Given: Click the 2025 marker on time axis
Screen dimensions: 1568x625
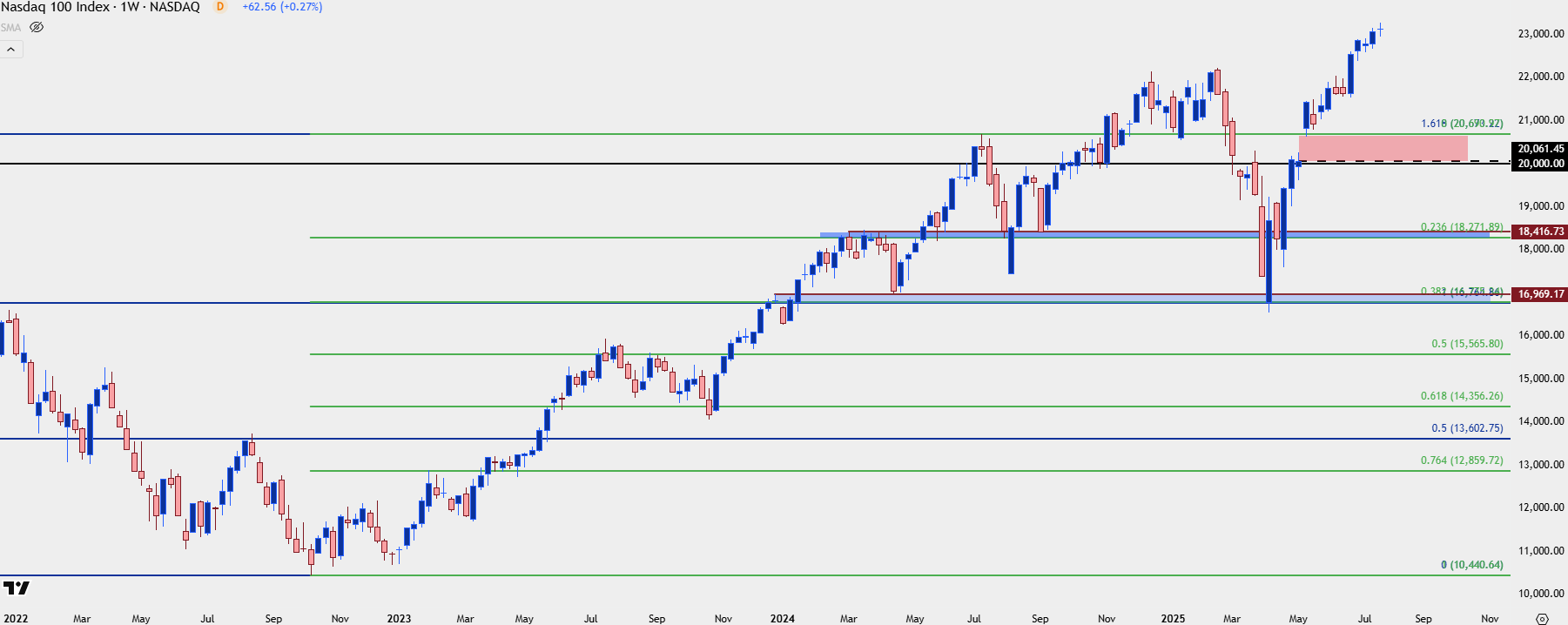Looking at the screenshot, I should 1172,619.
